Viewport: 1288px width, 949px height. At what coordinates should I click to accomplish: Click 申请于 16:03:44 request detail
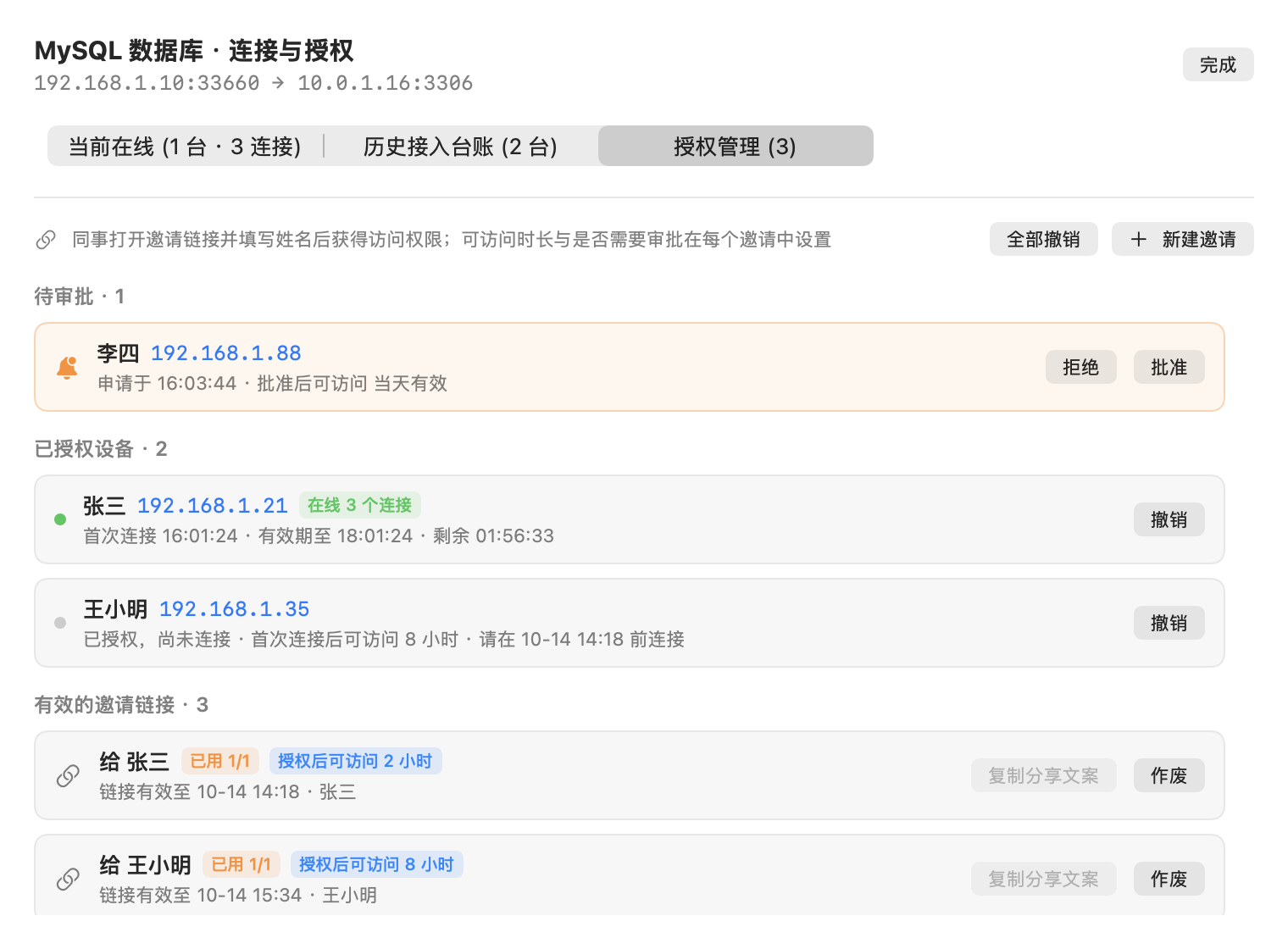[x=272, y=384]
